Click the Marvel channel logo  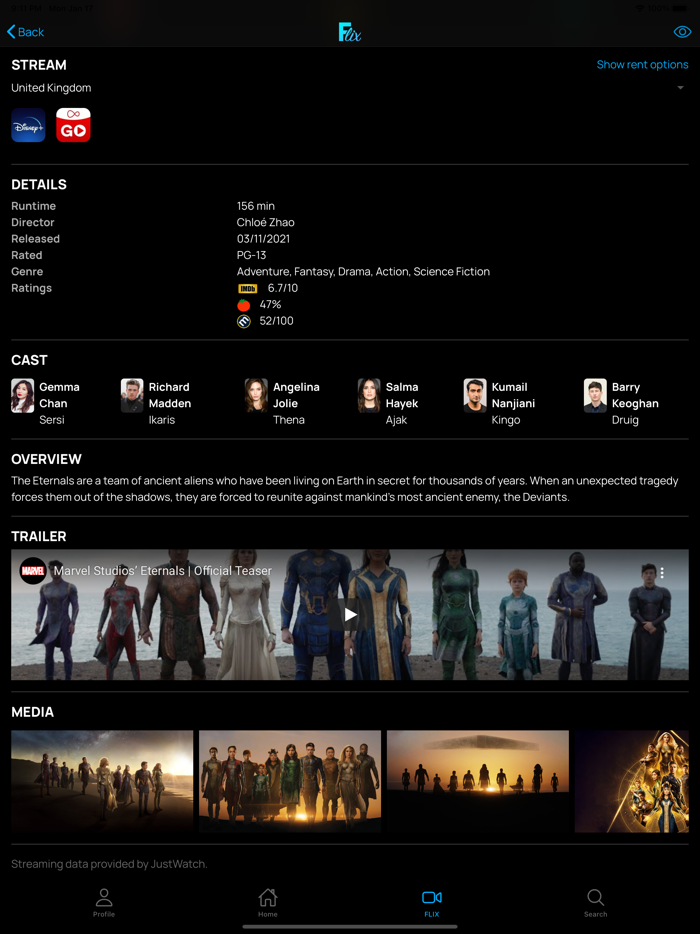33,571
